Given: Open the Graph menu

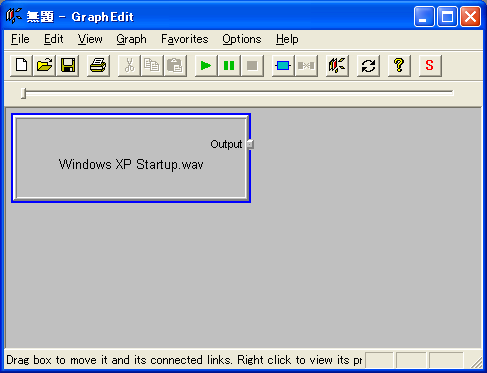Looking at the screenshot, I should click(x=131, y=39).
